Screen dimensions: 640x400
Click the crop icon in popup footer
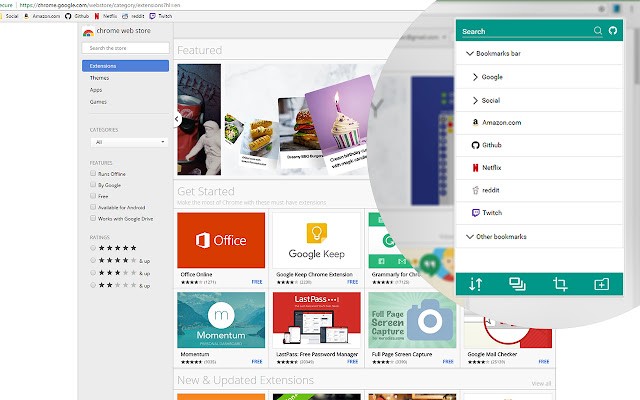(560, 284)
